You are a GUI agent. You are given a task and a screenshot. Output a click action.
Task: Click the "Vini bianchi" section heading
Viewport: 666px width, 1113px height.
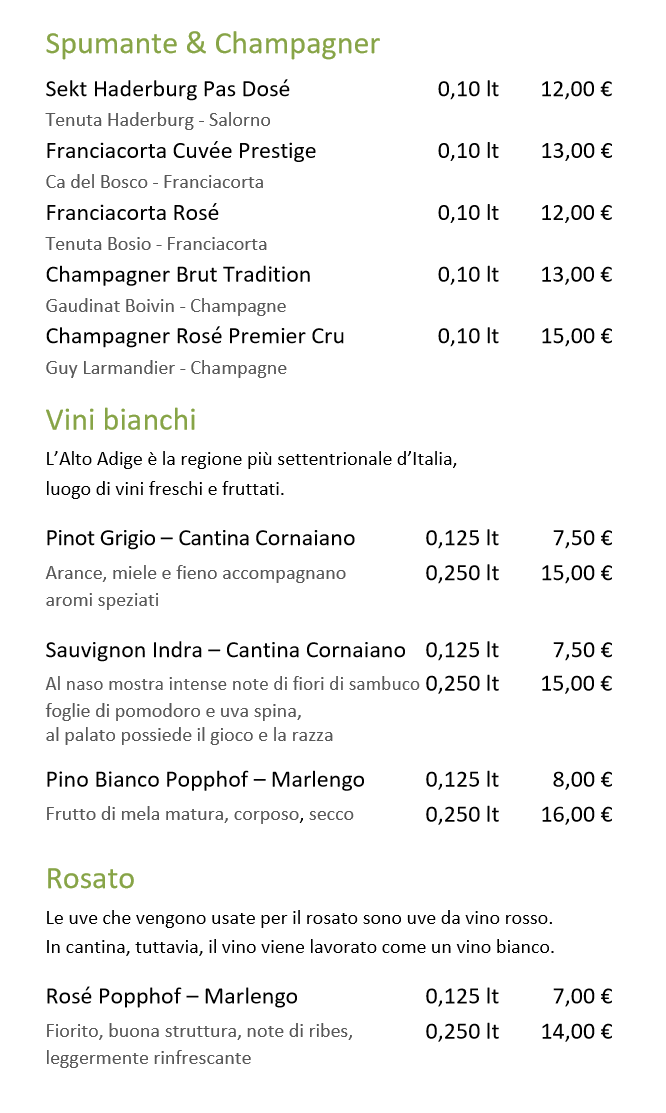coord(120,419)
